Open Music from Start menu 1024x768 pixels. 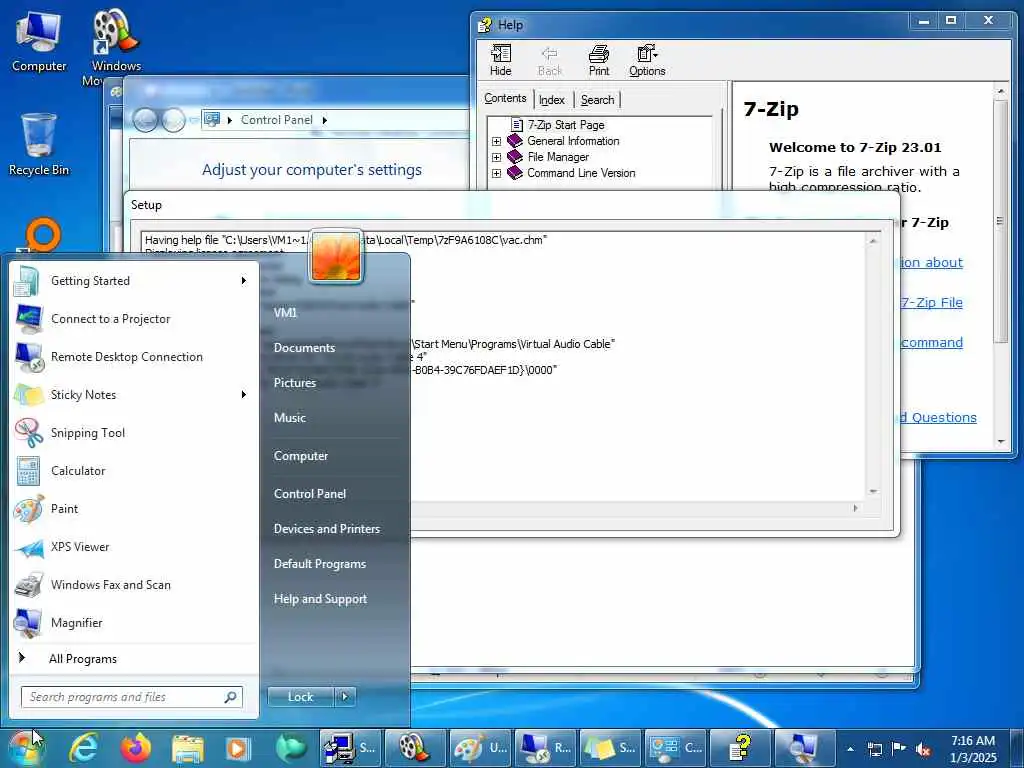290,418
